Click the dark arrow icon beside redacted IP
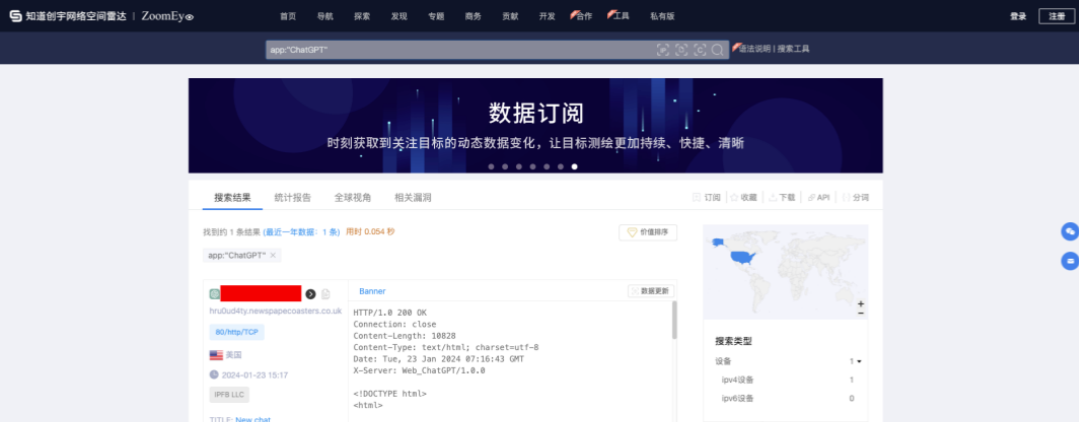The height and width of the screenshot is (422, 1079). 310,294
